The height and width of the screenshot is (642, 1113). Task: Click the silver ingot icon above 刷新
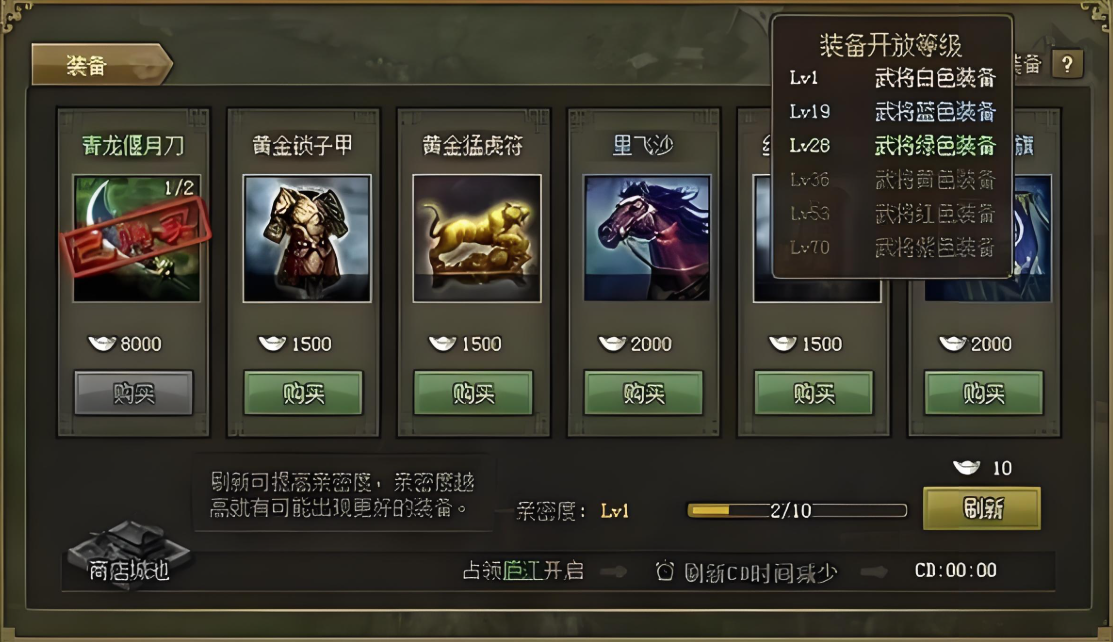coord(966,467)
